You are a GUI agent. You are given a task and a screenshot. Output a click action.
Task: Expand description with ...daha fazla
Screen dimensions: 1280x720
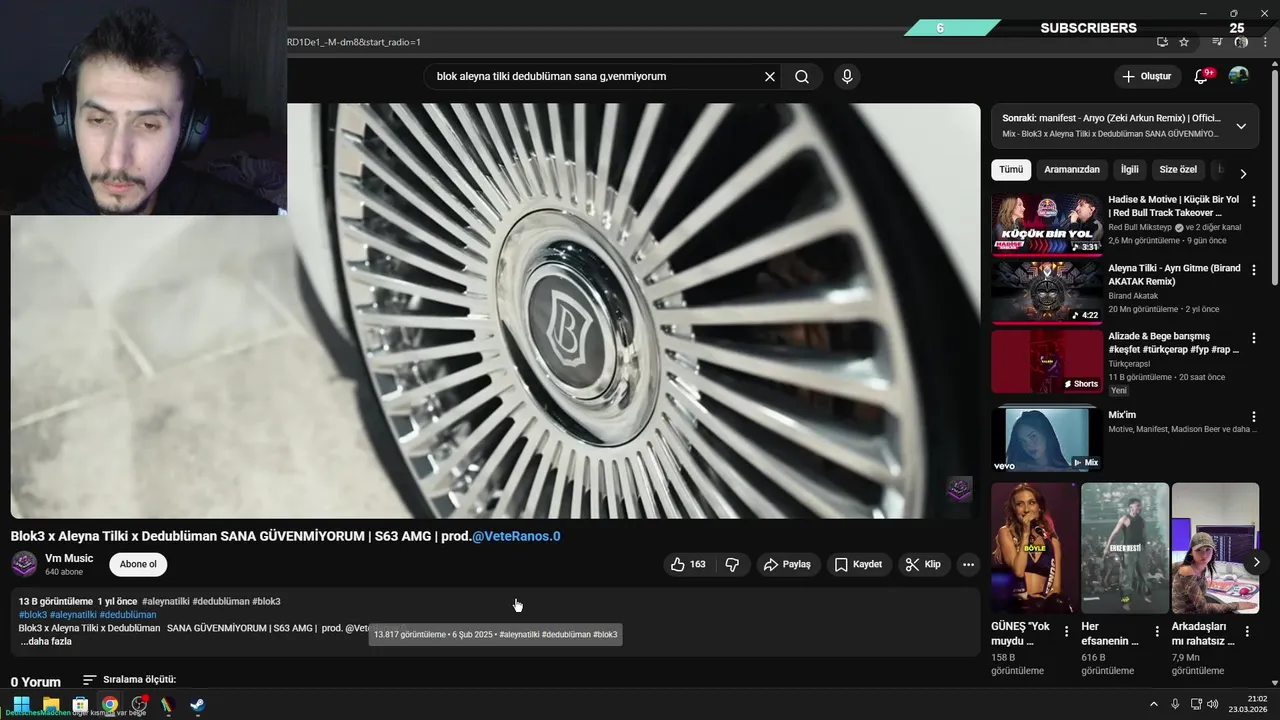pos(46,641)
